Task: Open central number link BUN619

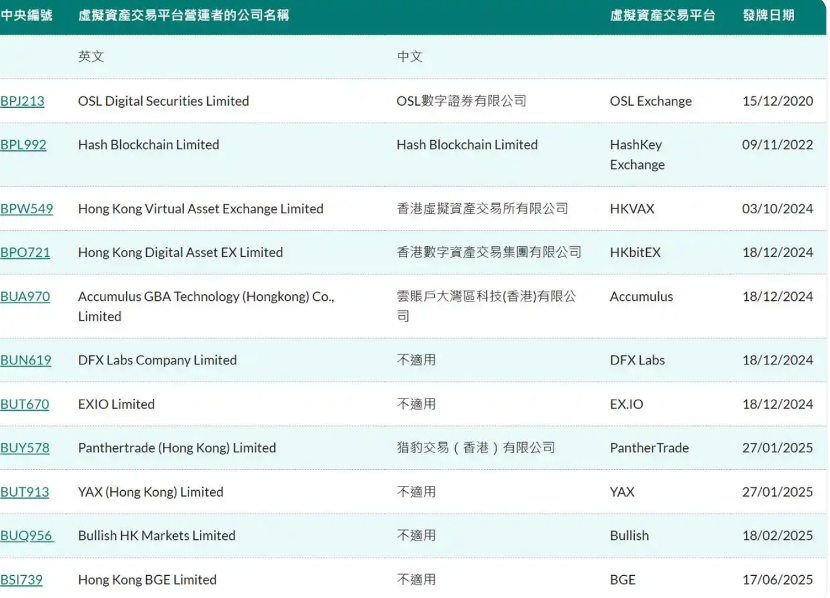Action: tap(26, 360)
